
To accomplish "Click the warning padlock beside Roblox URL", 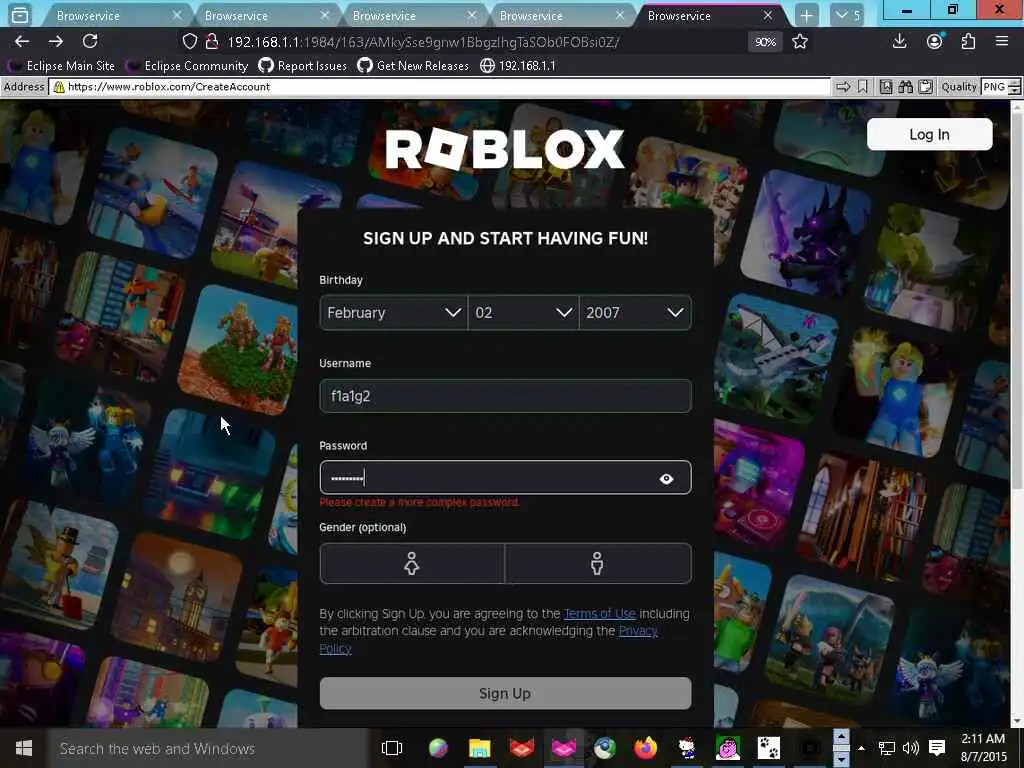I will click(x=59, y=87).
